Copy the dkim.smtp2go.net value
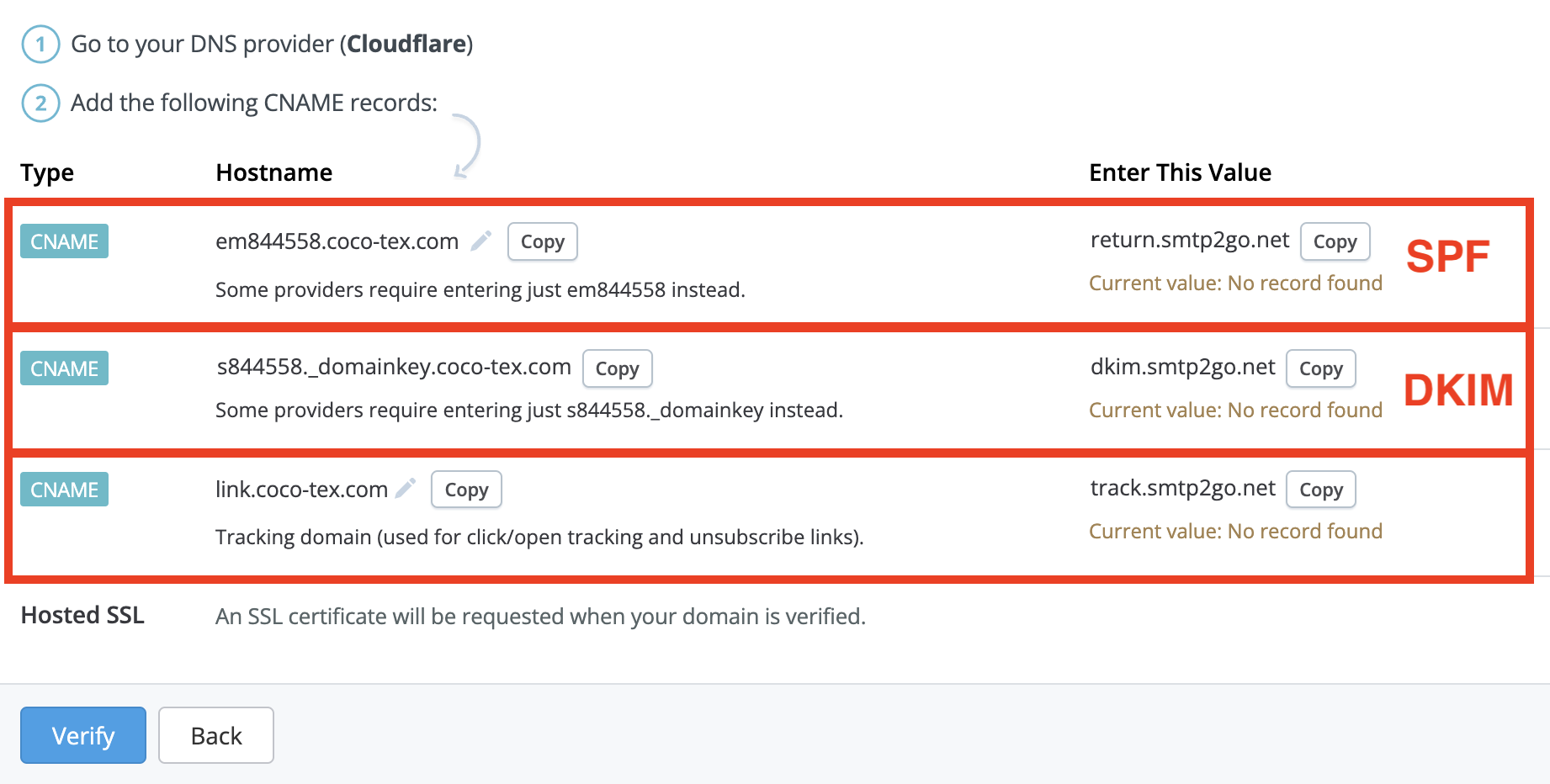Screen dimensions: 1550x784 (1321, 368)
